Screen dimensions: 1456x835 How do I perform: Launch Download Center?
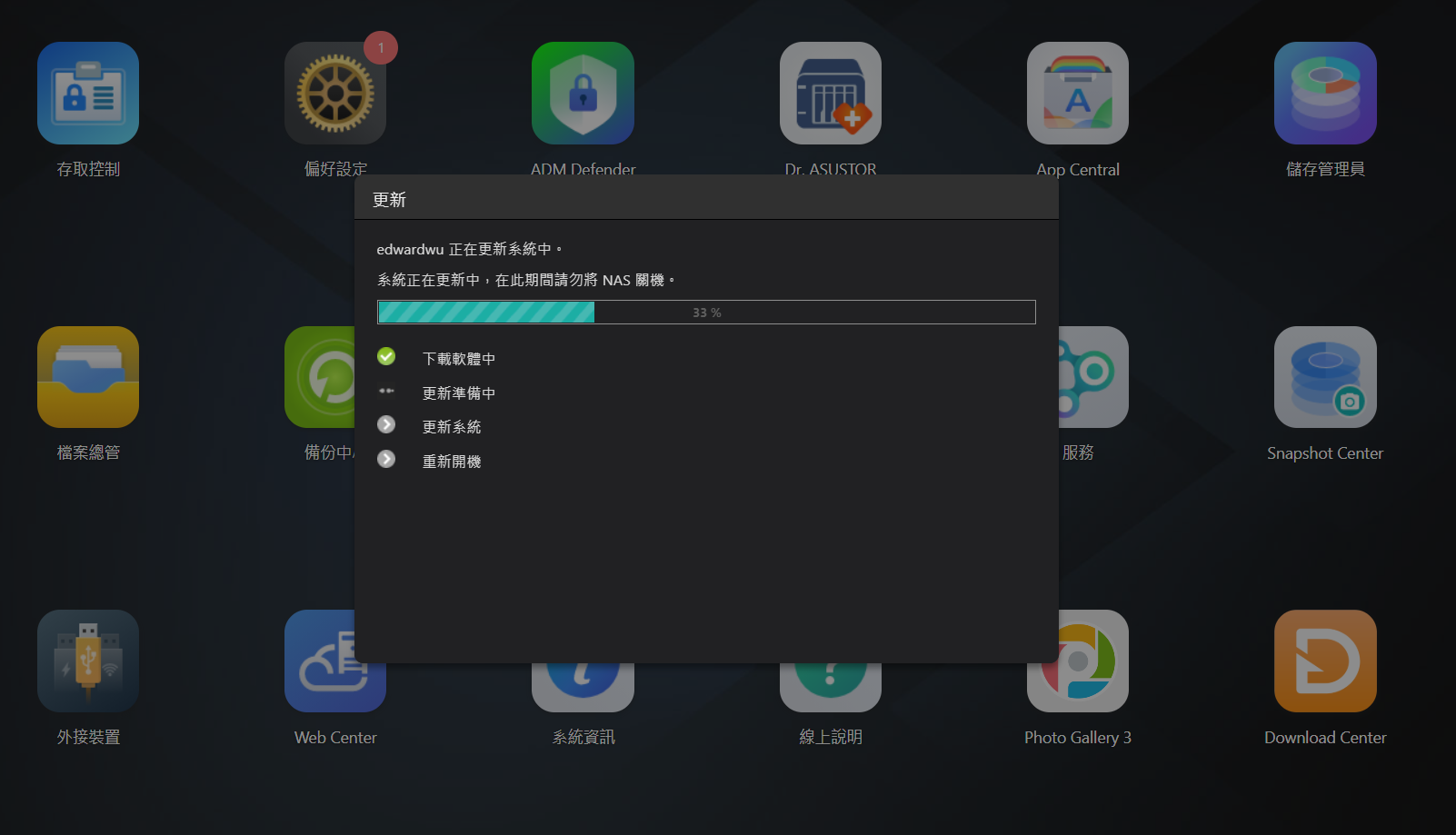(x=1324, y=661)
